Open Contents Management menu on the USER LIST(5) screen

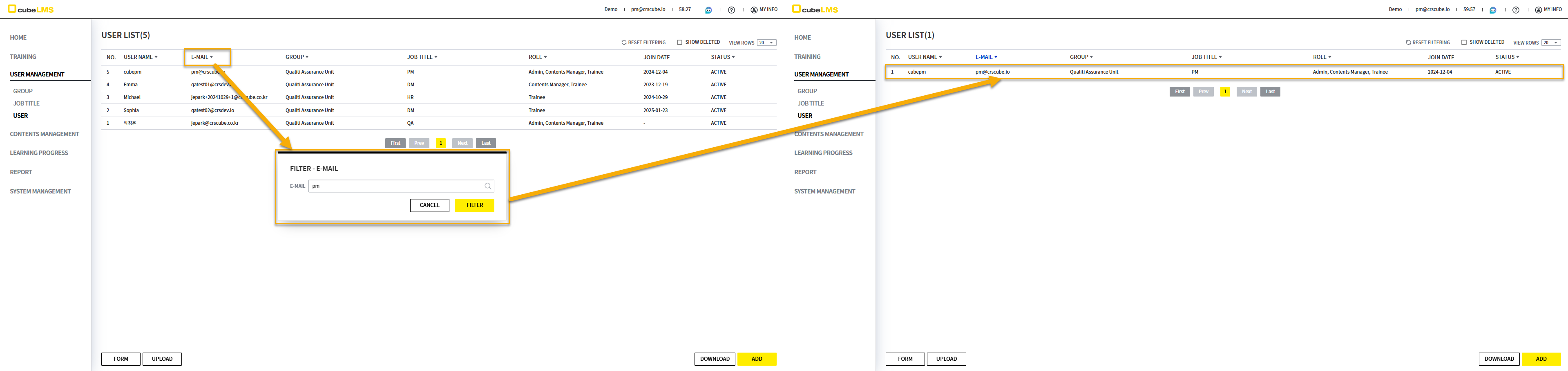pos(45,134)
